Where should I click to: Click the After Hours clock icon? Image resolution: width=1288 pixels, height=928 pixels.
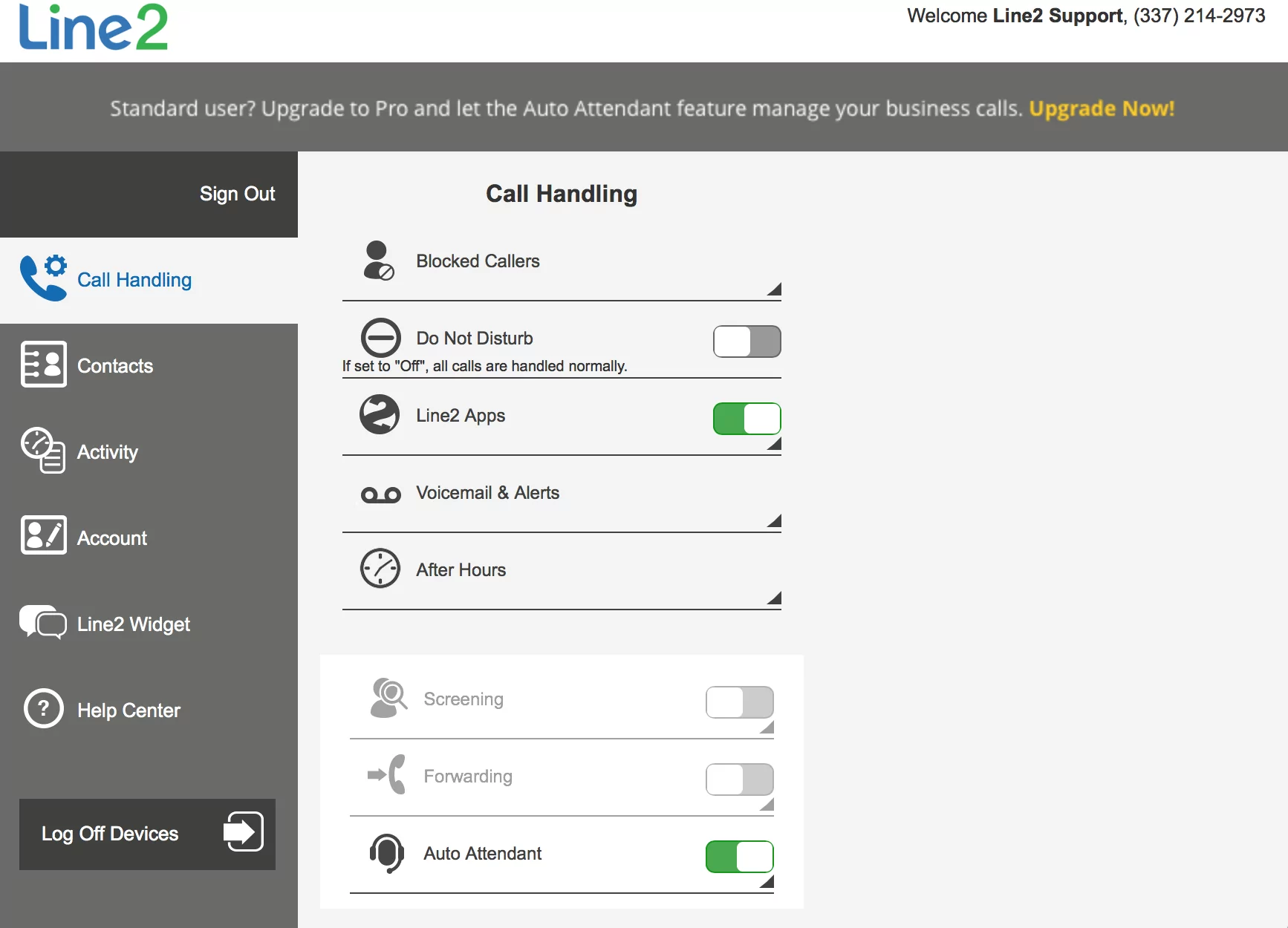[380, 569]
